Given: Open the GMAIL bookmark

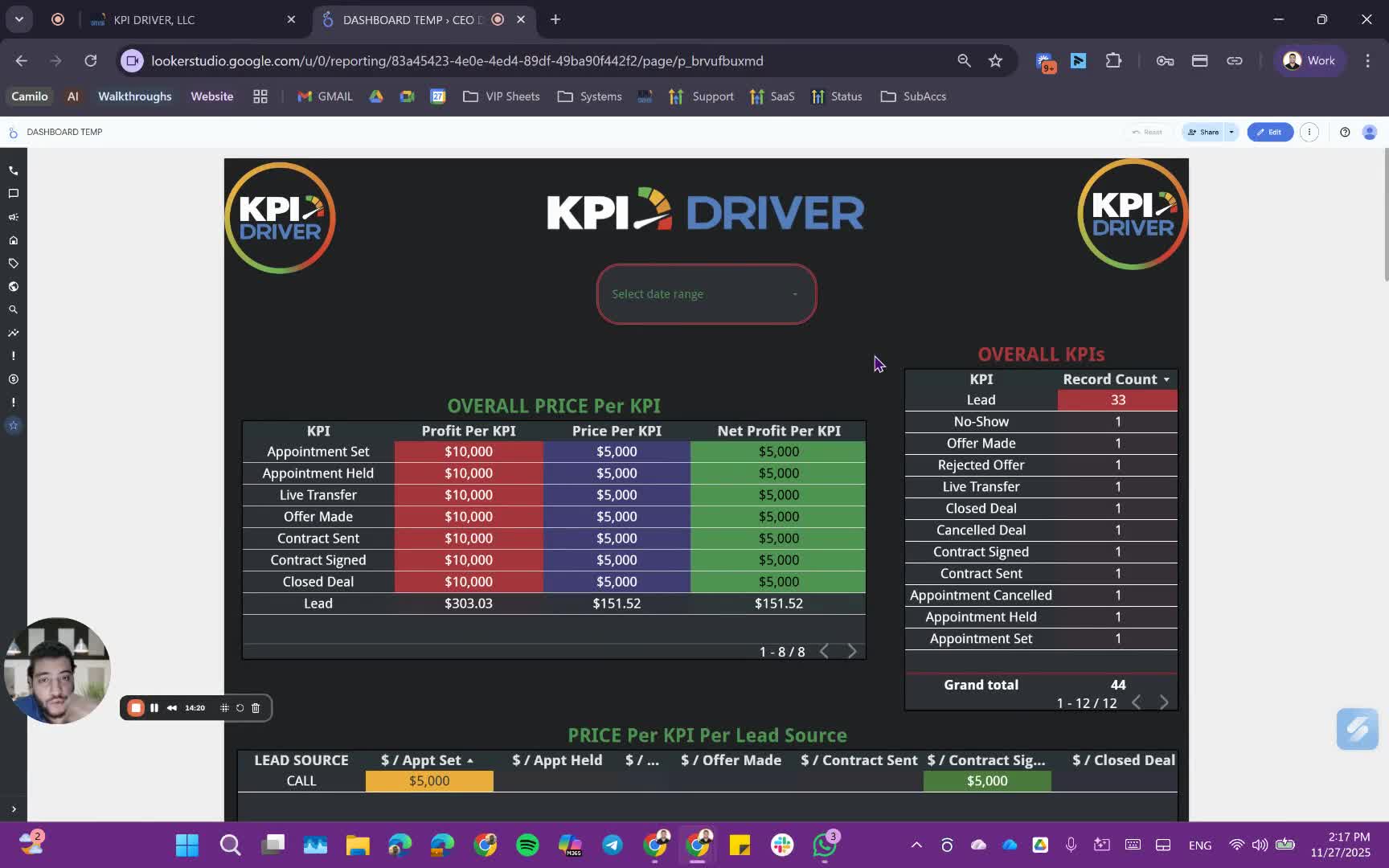Looking at the screenshot, I should click(325, 96).
